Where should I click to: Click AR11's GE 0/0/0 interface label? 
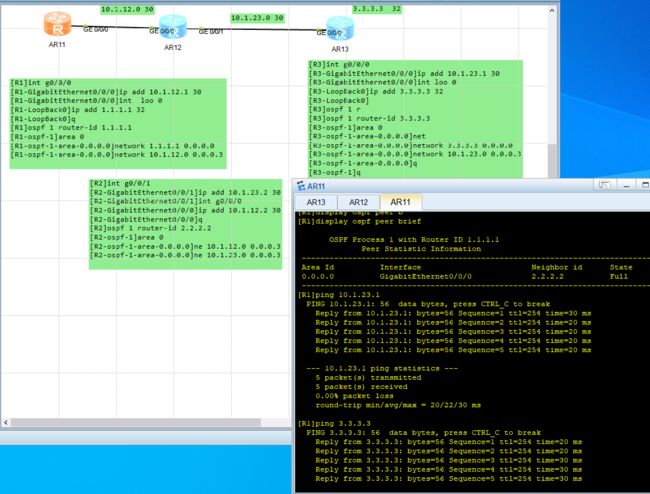96,29
